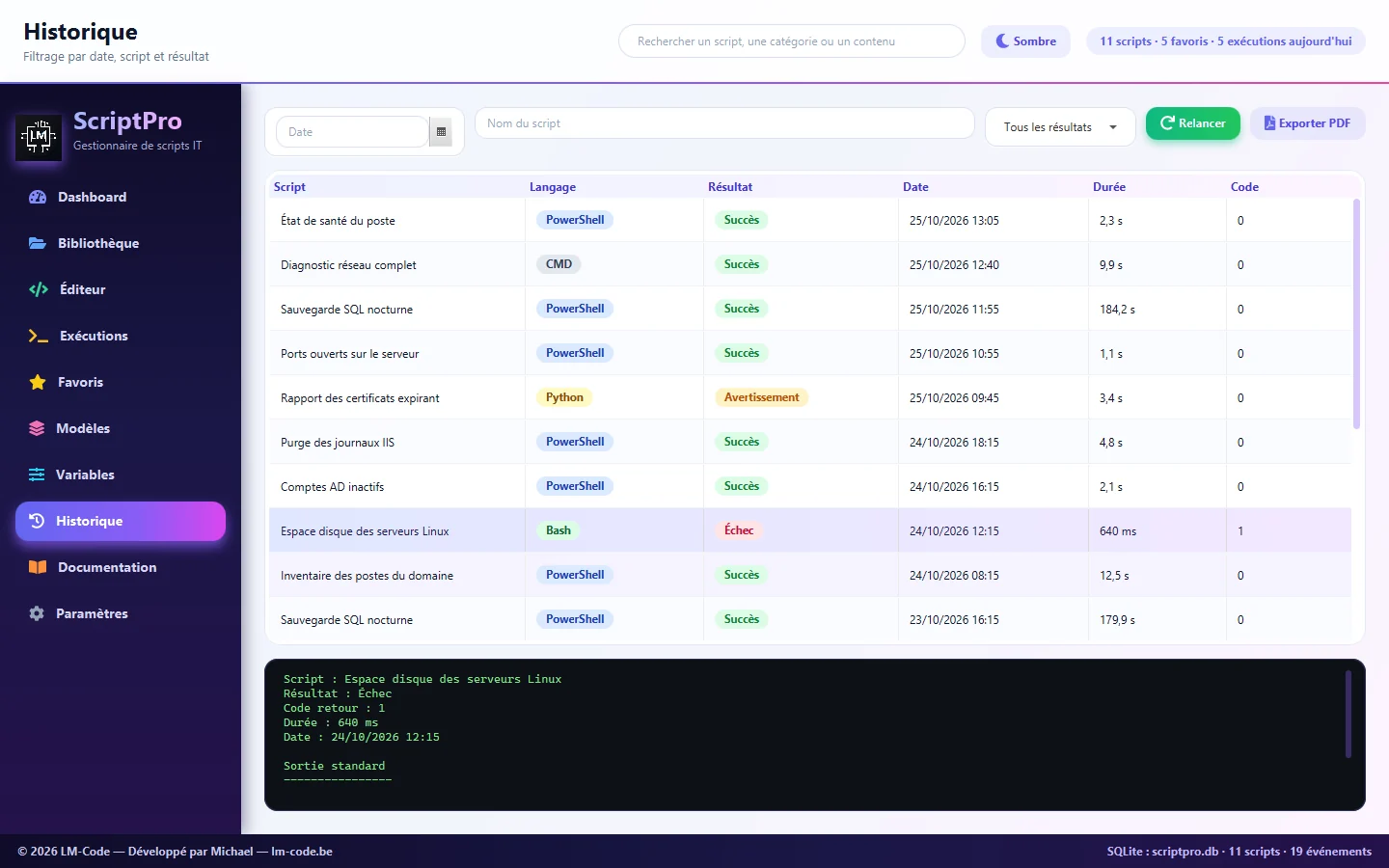Select the Comptes AD inactifs row
1389x868 pixels.
pyautogui.click(x=810, y=486)
